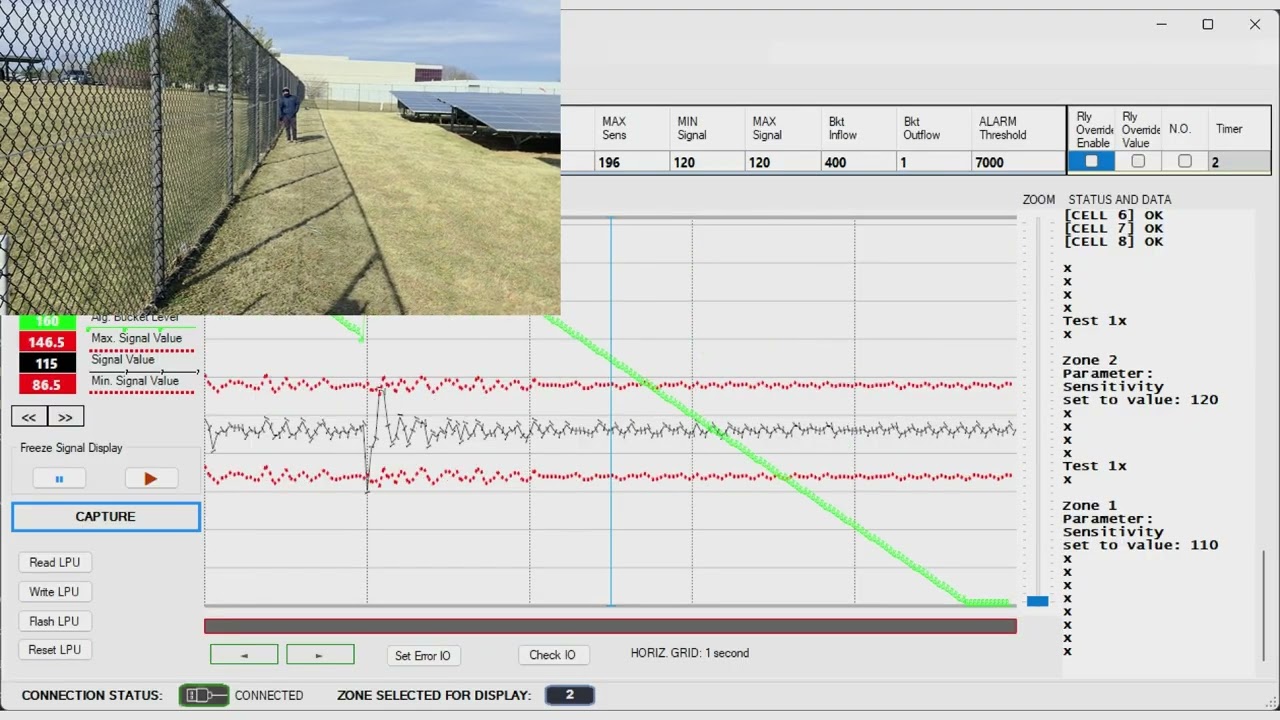Click the zone selected display box showing 2
Viewport: 1280px width, 720px height.
570,695
